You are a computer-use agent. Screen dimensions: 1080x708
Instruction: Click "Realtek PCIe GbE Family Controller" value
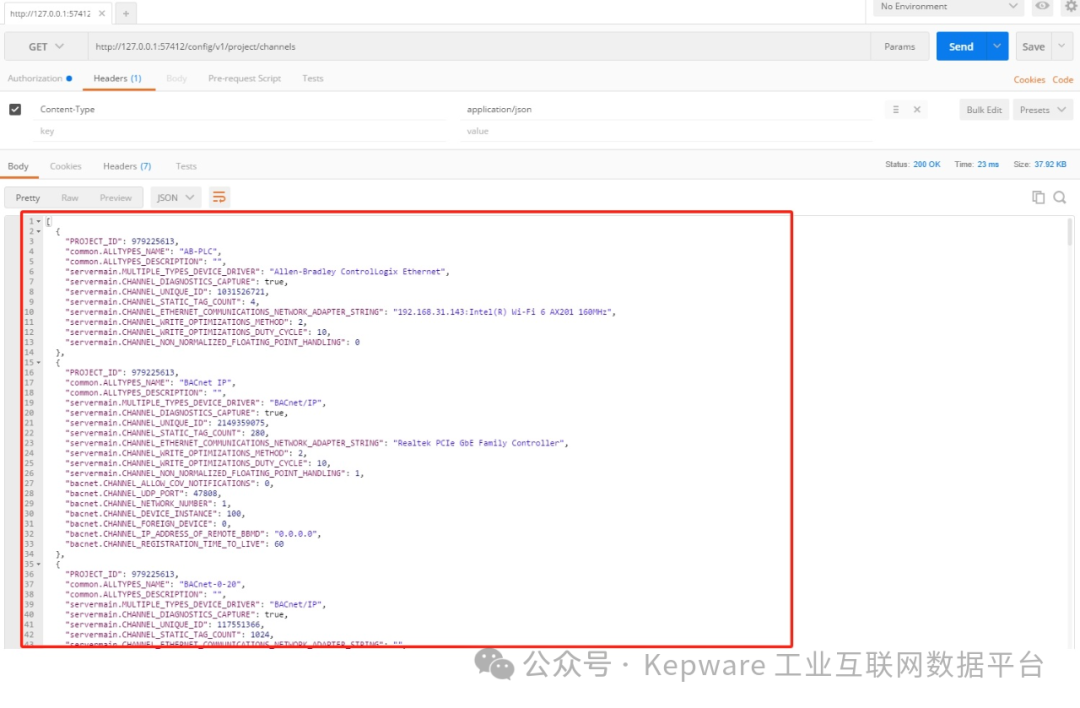pyautogui.click(x=479, y=444)
